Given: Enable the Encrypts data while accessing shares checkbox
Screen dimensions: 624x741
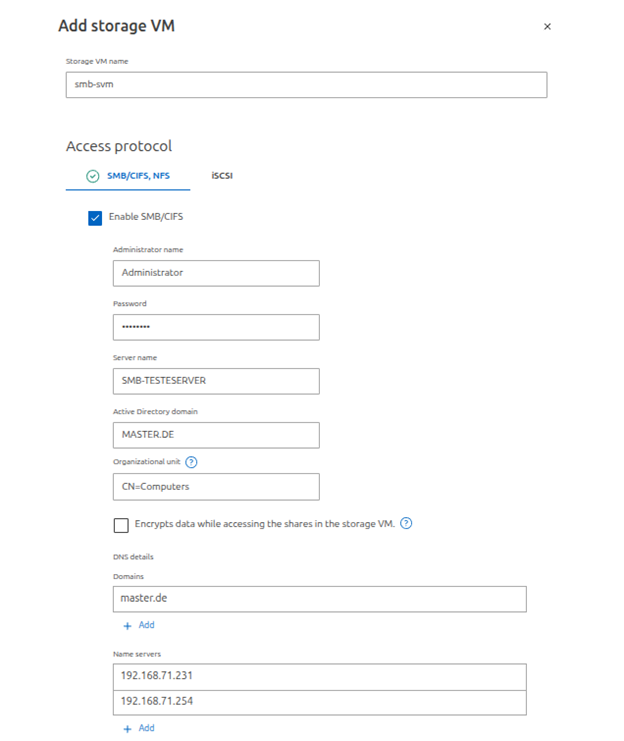Looking at the screenshot, I should tap(121, 524).
